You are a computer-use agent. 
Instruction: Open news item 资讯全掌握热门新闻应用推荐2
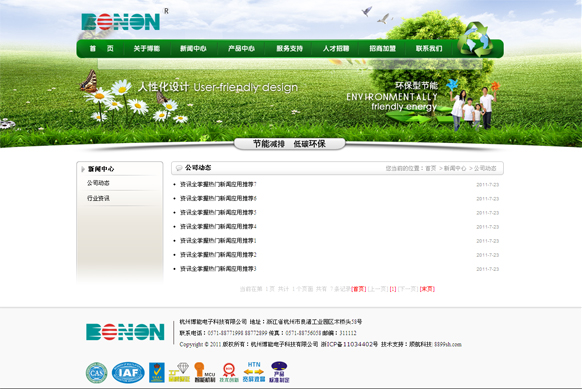point(218,255)
